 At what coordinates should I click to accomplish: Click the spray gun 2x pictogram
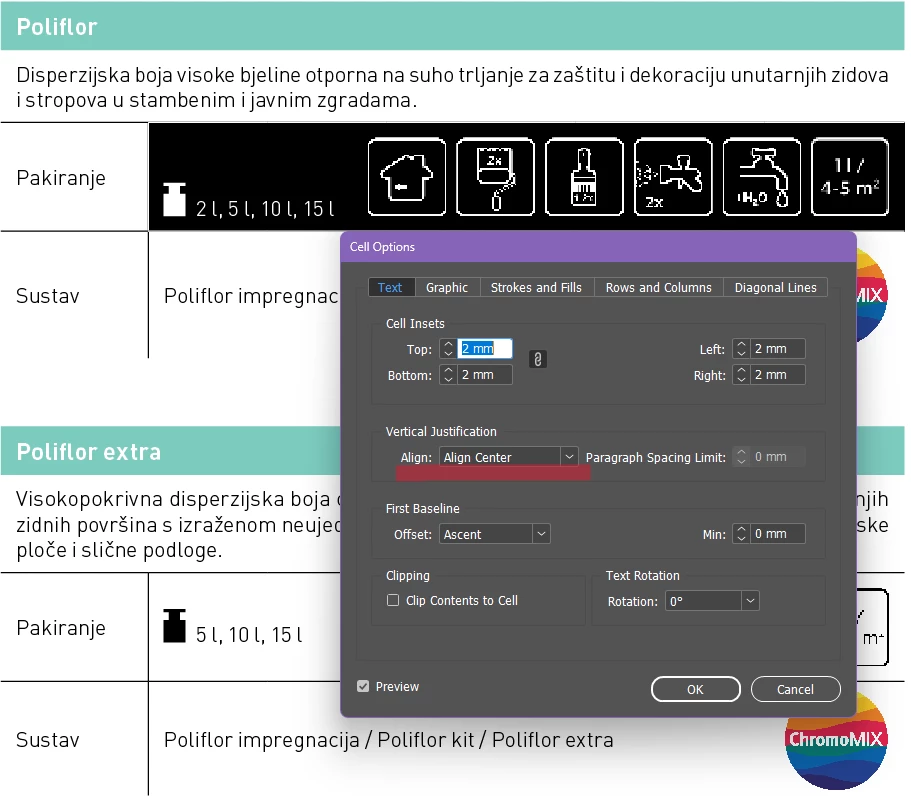673,177
